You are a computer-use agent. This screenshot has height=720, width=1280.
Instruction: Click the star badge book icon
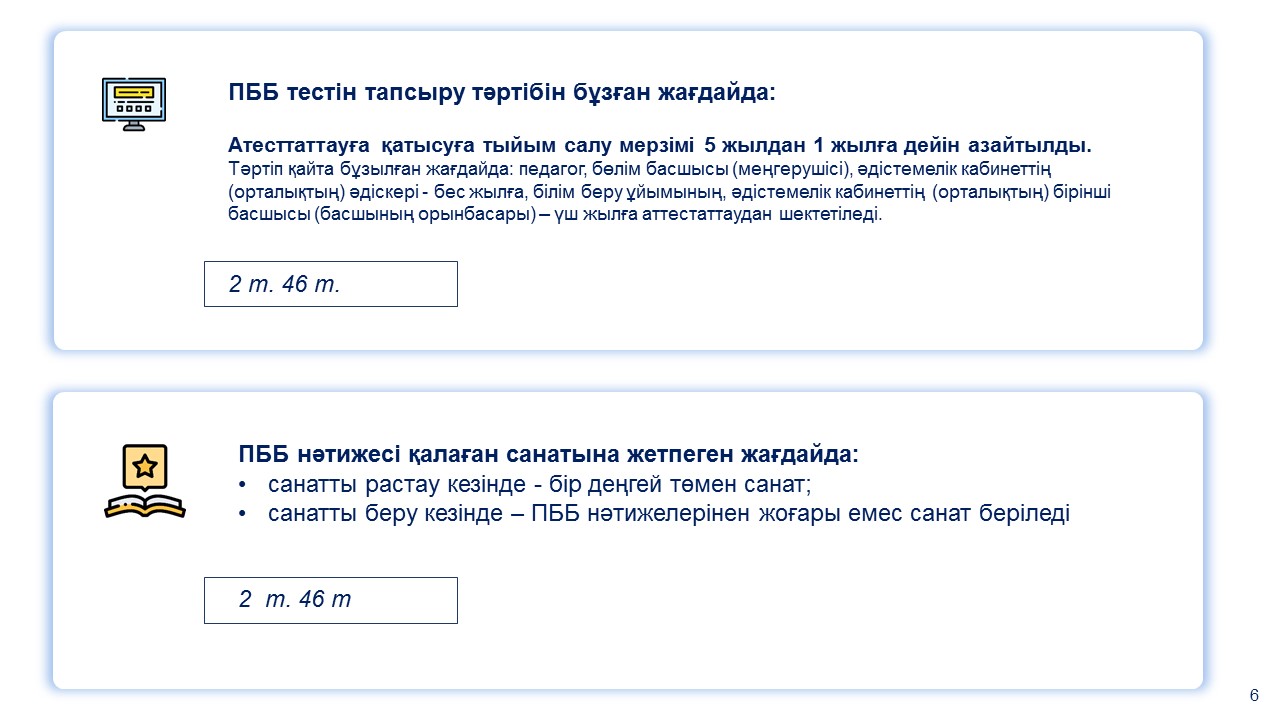click(145, 481)
